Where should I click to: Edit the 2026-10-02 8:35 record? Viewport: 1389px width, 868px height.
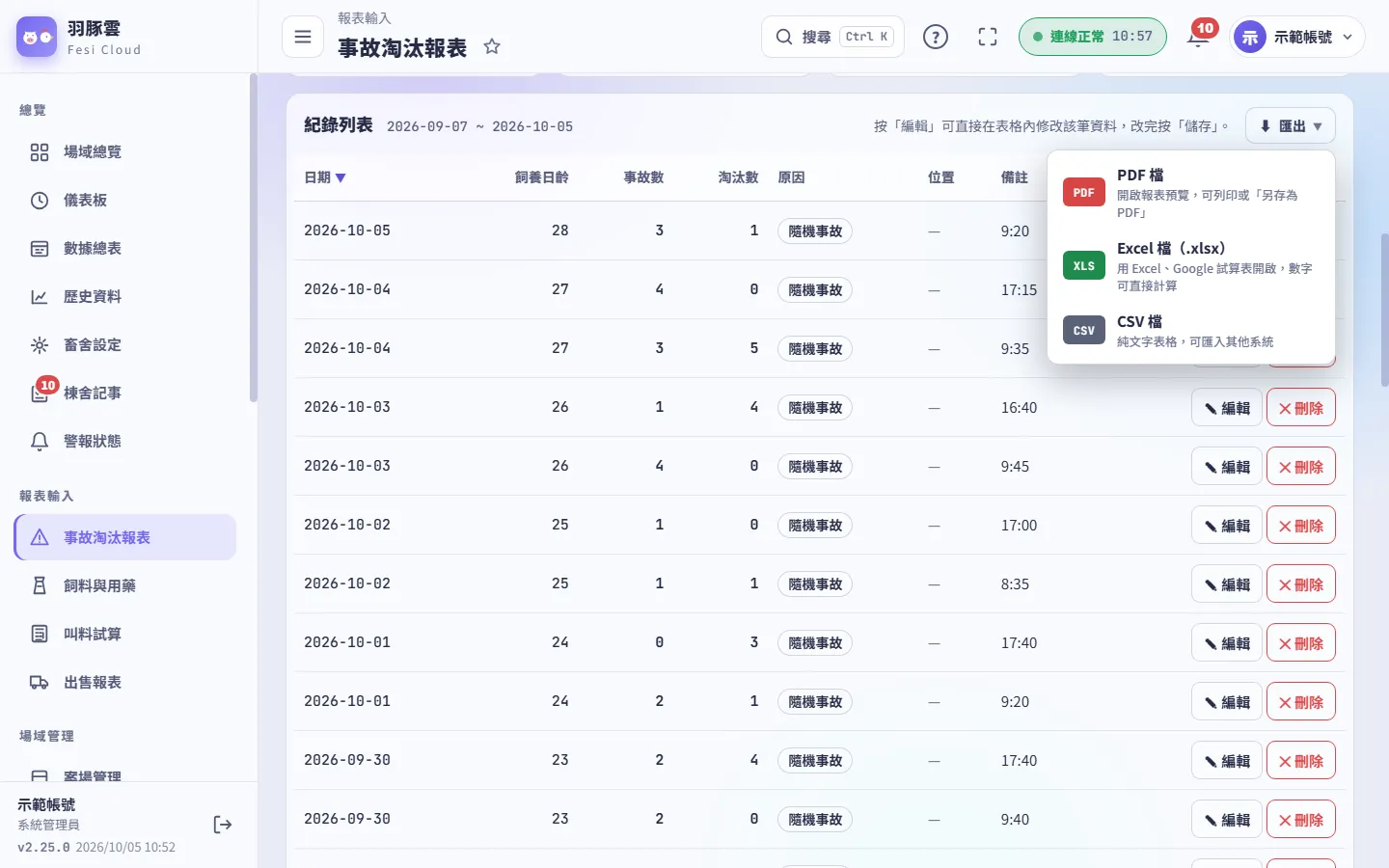(x=1227, y=584)
